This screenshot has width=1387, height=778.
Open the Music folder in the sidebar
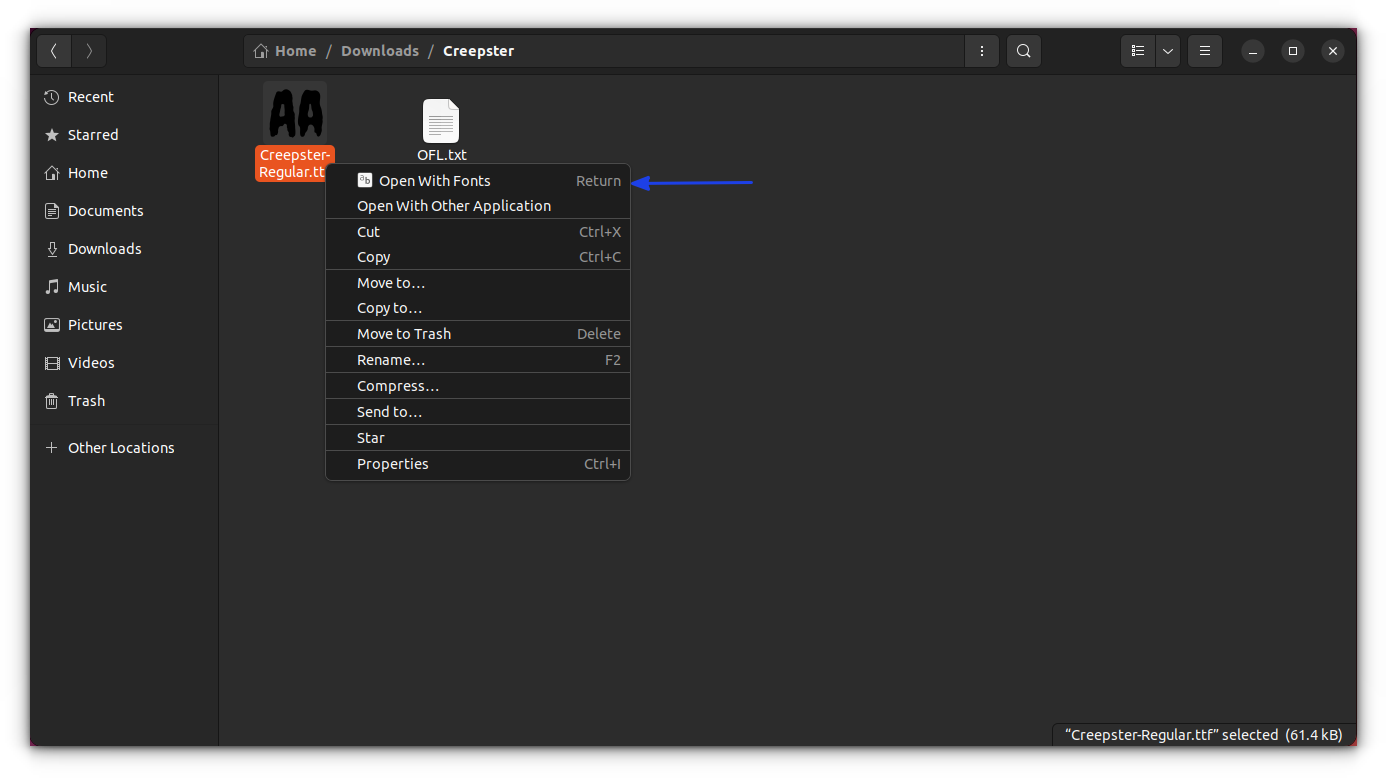click(x=88, y=286)
